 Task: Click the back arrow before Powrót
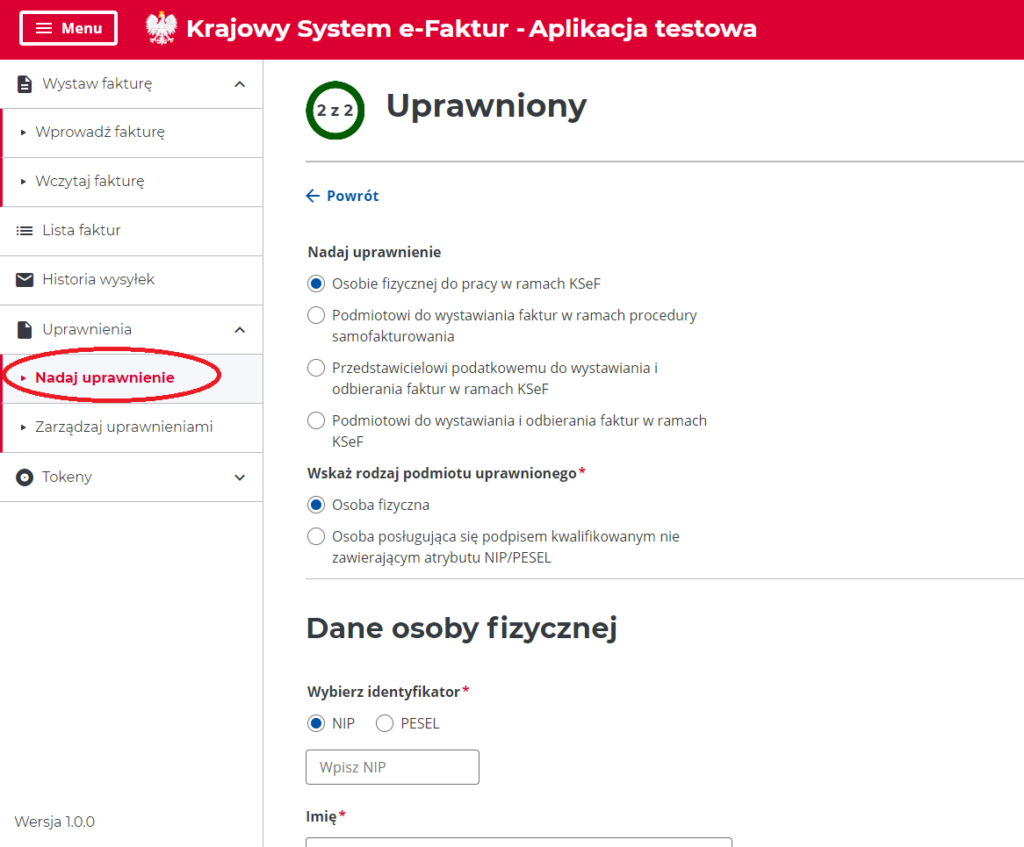313,196
